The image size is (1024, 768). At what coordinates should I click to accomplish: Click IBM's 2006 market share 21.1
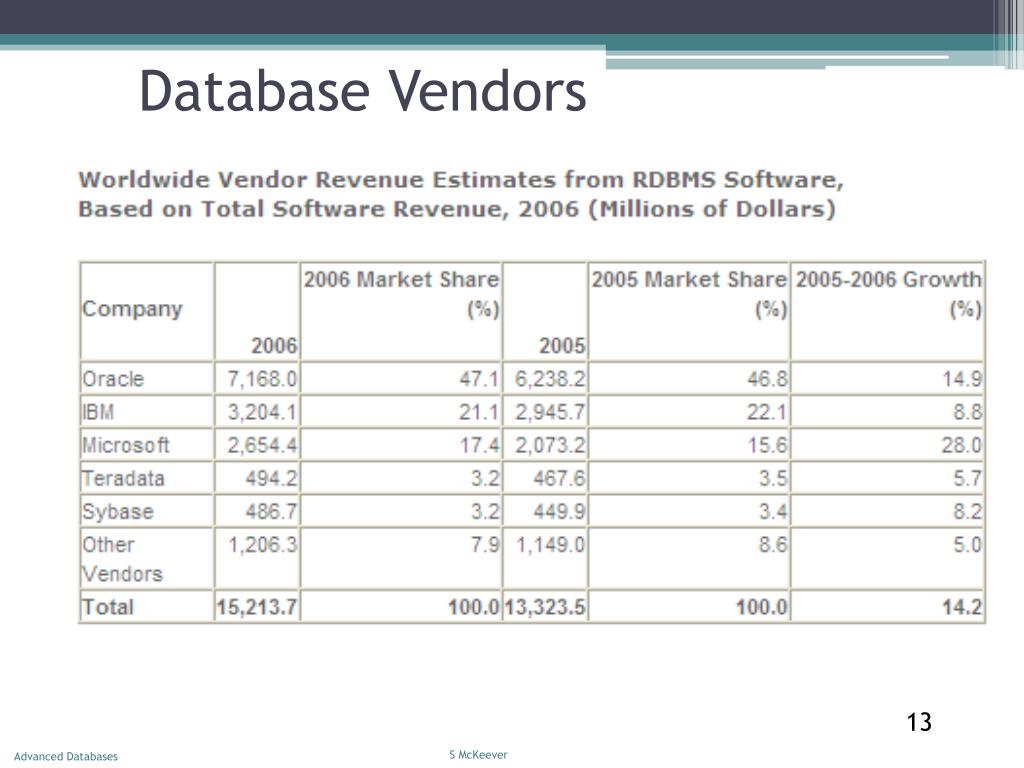coord(479,412)
